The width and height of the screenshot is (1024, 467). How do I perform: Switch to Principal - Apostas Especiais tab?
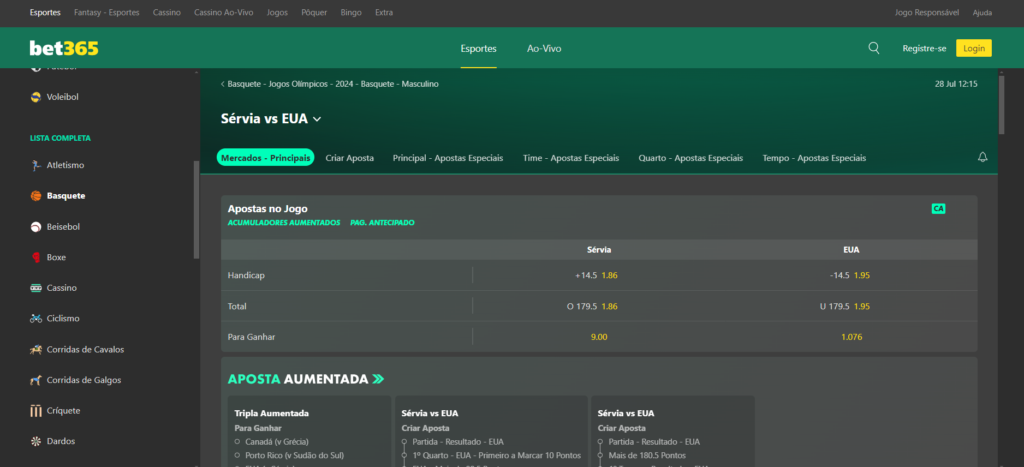[x=448, y=158]
